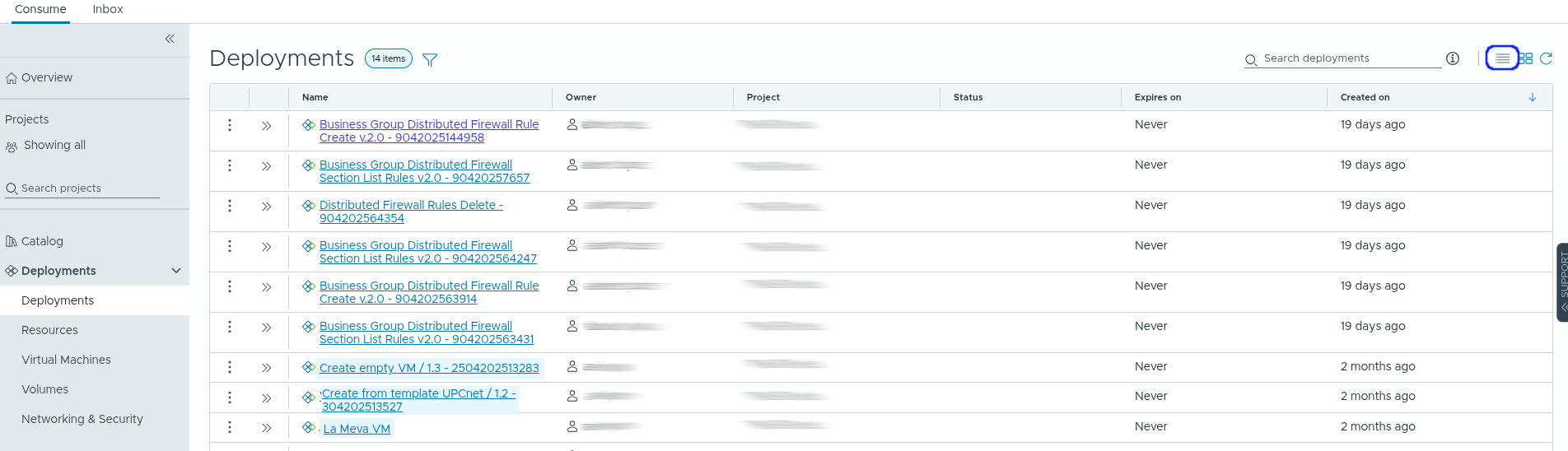Collapse the left navigation sidebar
The width and height of the screenshot is (1568, 451).
click(170, 39)
